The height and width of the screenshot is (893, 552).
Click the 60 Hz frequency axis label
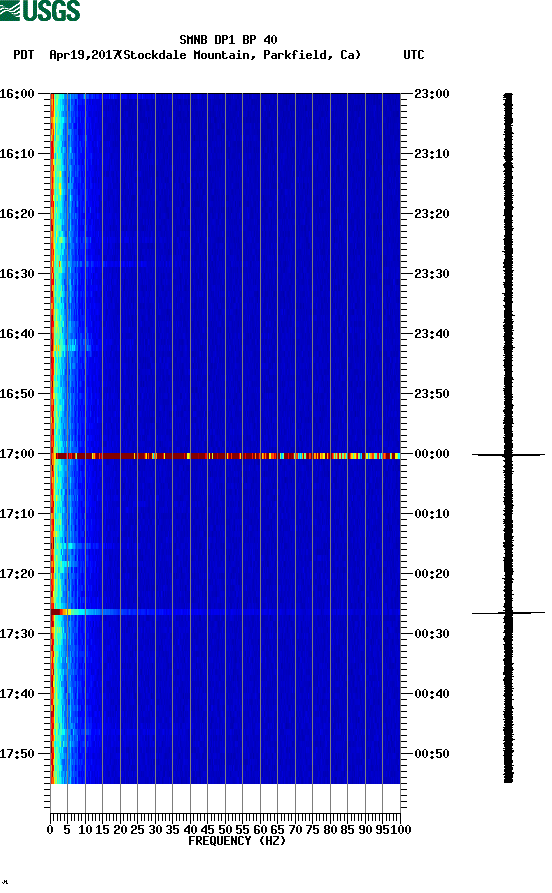260,830
